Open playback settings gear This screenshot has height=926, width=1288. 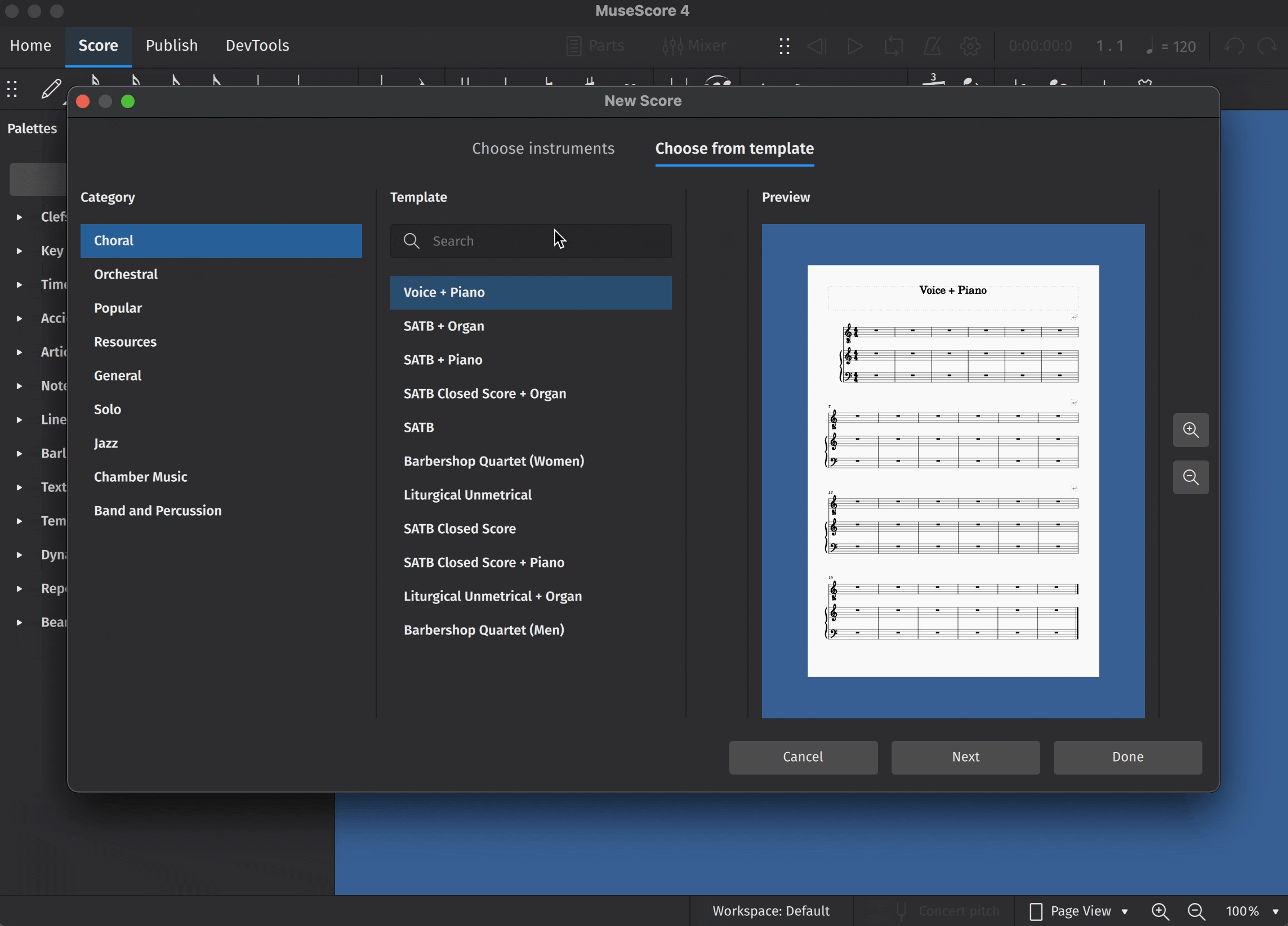tap(970, 46)
